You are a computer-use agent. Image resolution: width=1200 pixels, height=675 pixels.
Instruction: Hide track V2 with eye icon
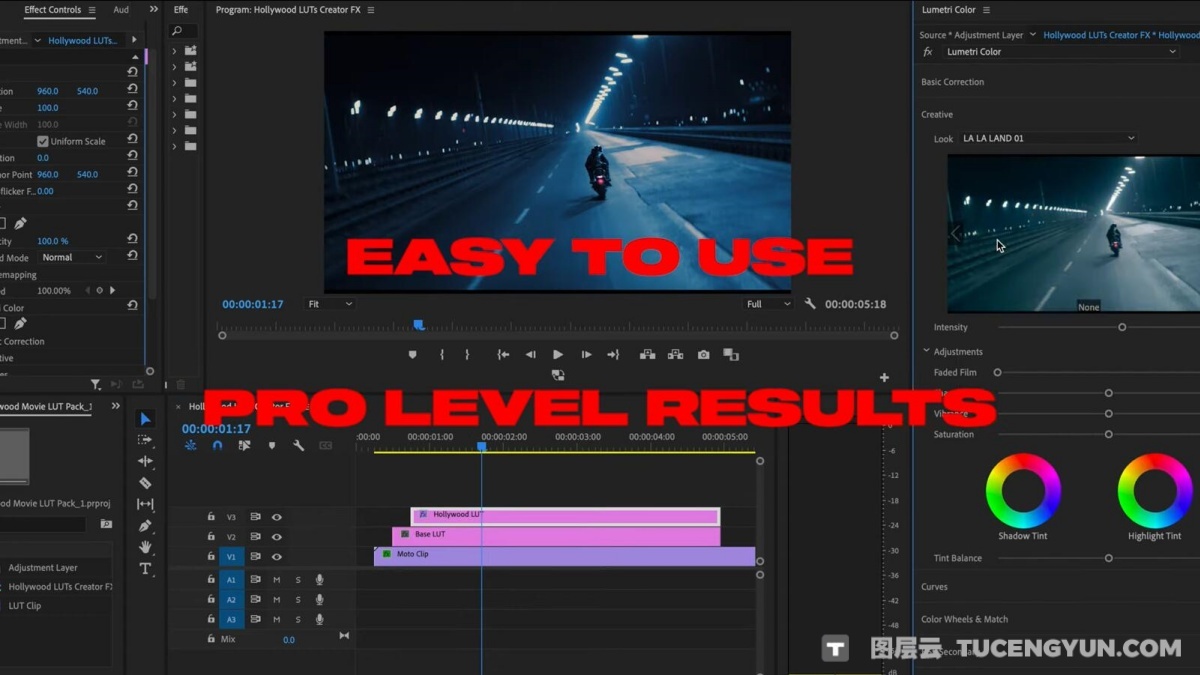[277, 537]
